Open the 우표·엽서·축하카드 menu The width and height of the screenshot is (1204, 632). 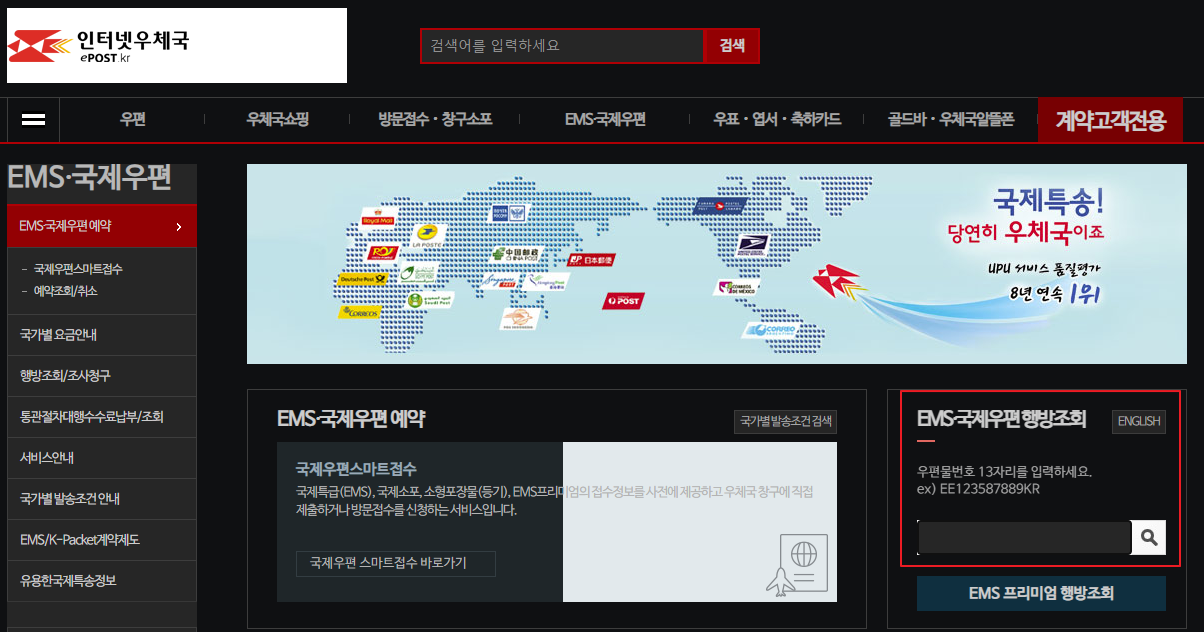point(777,120)
